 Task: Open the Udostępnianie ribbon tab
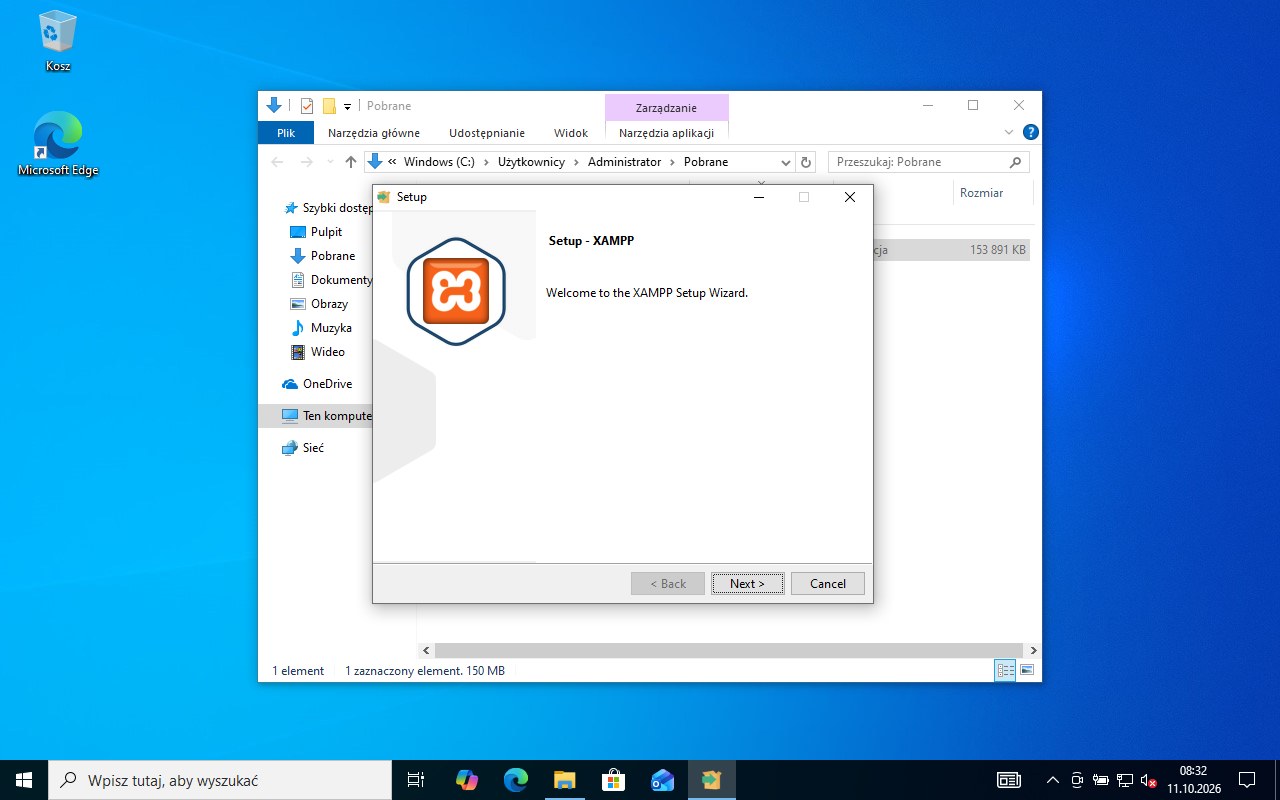[x=487, y=133]
